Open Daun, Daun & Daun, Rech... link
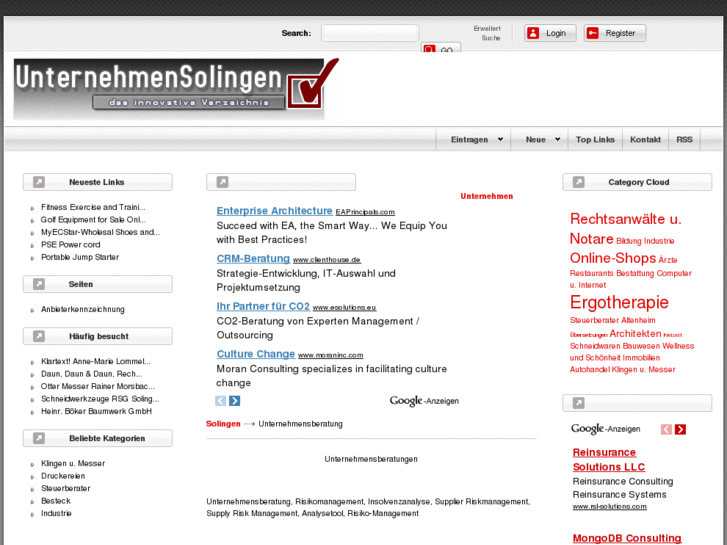Image resolution: width=727 pixels, height=545 pixels. click(x=91, y=374)
